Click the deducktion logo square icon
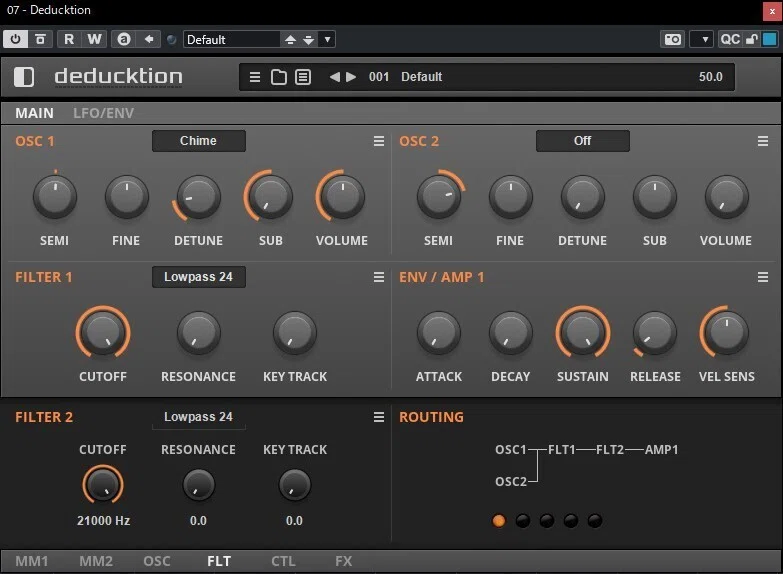The height and width of the screenshot is (574, 783). (24, 77)
